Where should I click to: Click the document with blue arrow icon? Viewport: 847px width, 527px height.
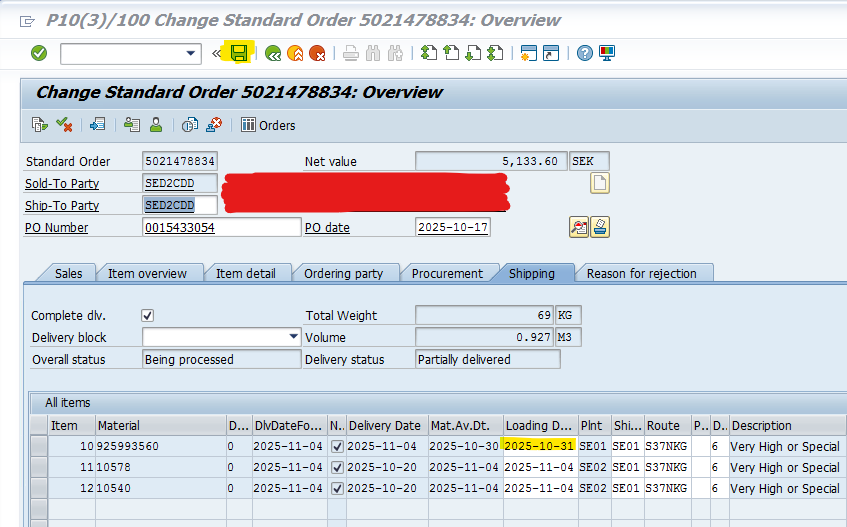coord(98,125)
